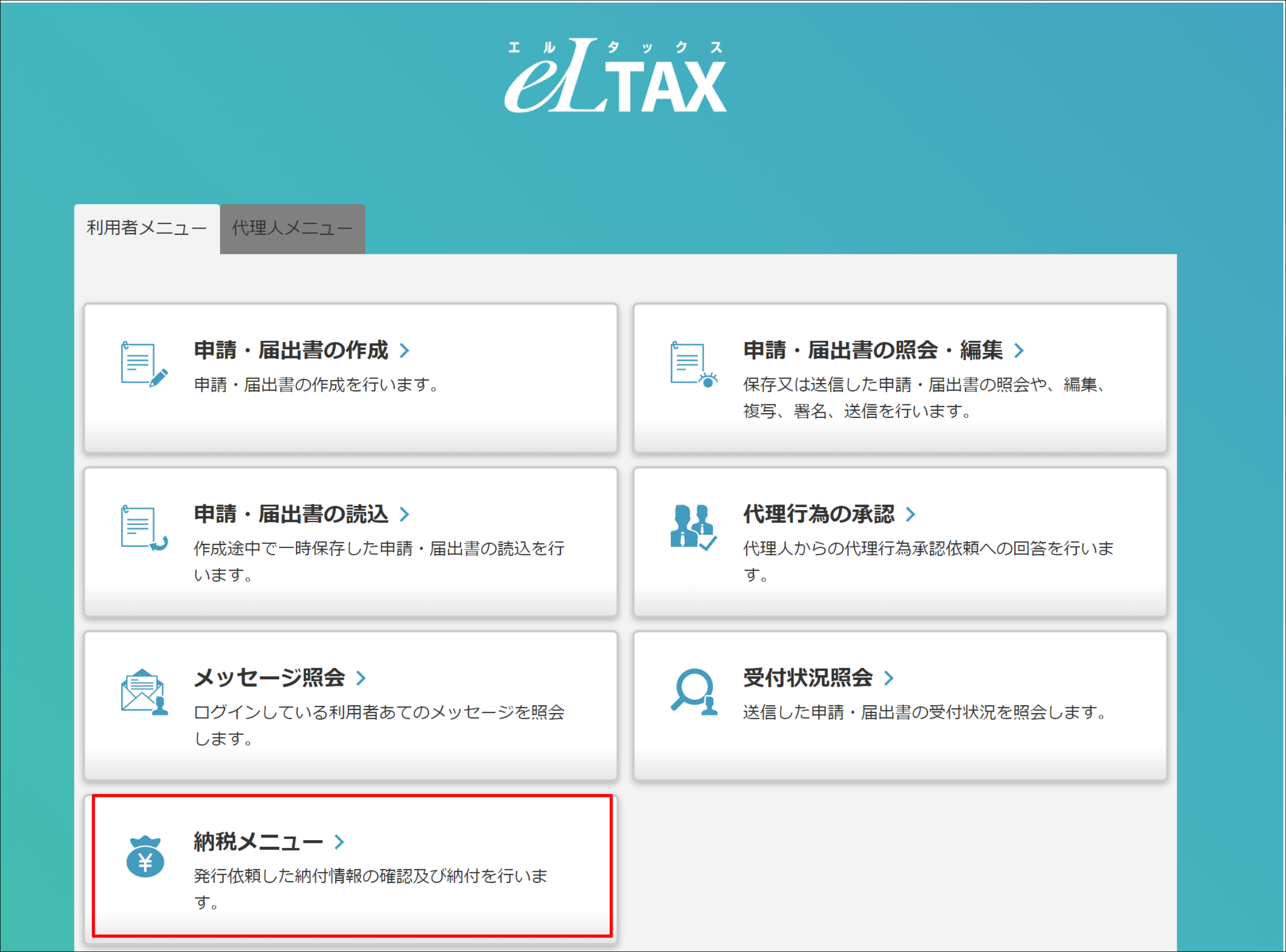The image size is (1286, 952).
Task: Open the メッセージ照会 heading link
Action: [270, 678]
